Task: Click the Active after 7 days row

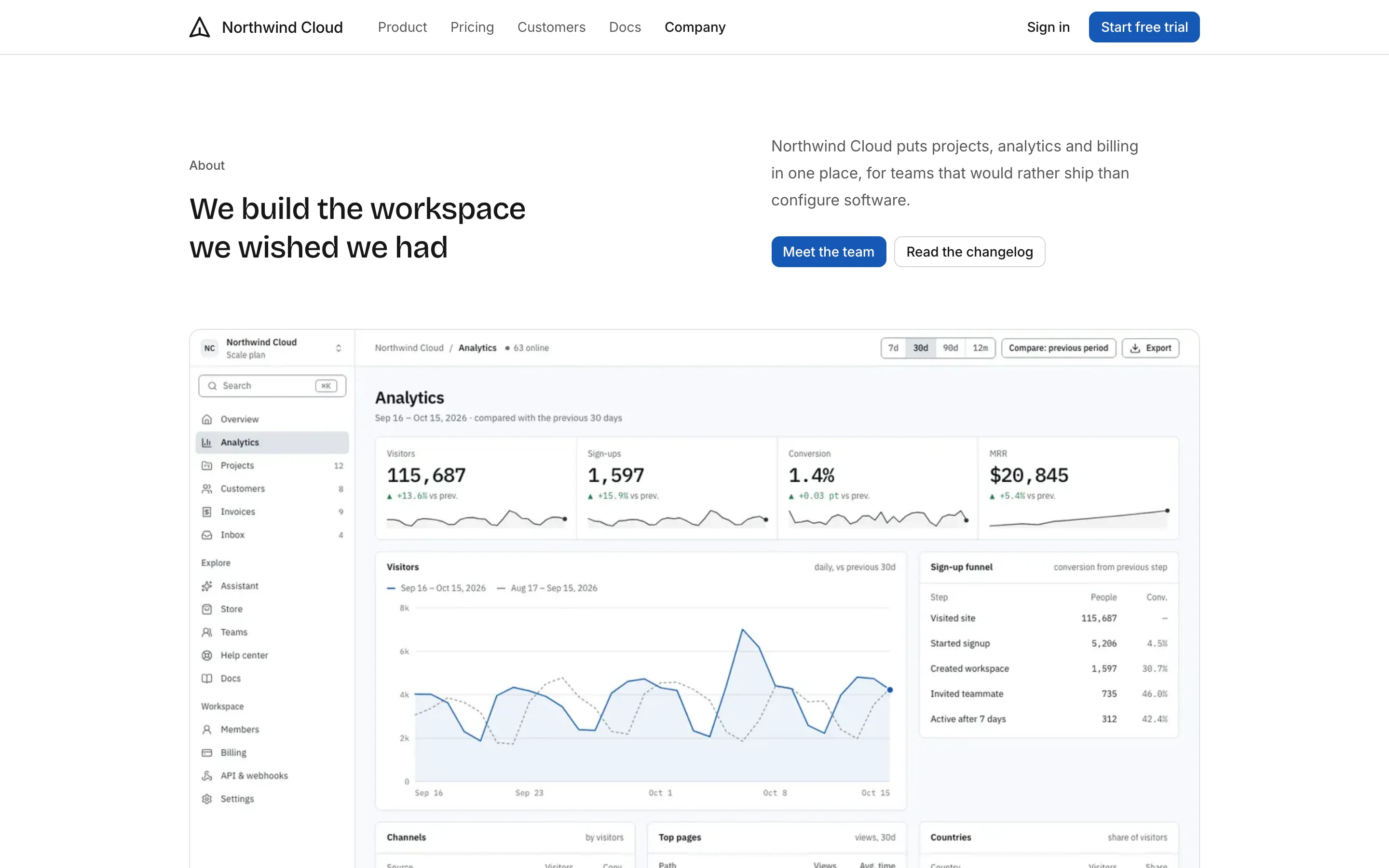Action: [1049, 719]
